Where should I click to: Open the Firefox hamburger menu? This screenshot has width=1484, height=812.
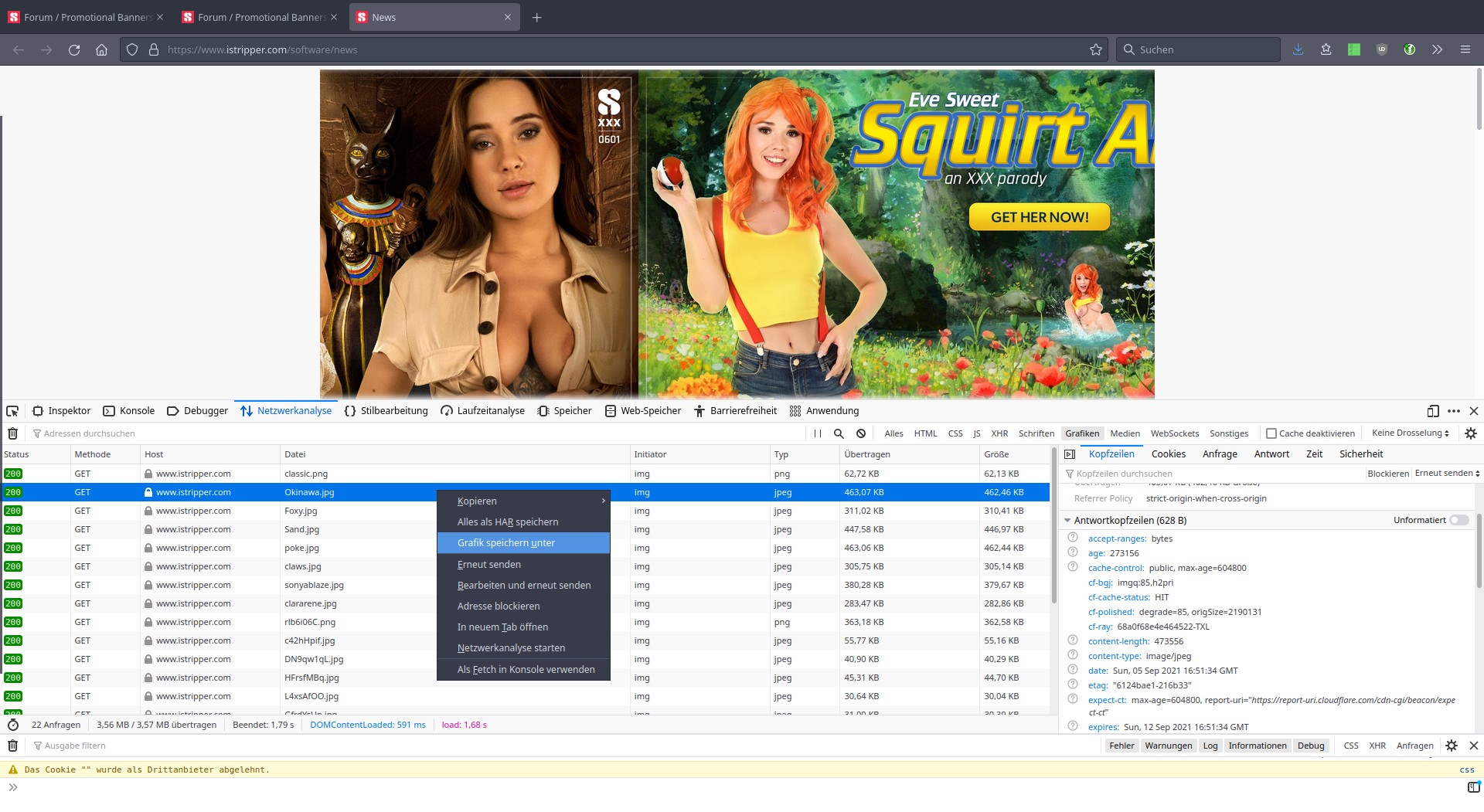coord(1465,49)
